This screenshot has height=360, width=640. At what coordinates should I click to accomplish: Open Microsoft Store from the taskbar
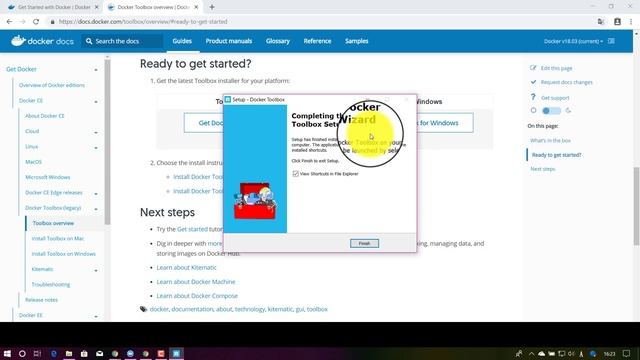pyautogui.click(x=84, y=353)
